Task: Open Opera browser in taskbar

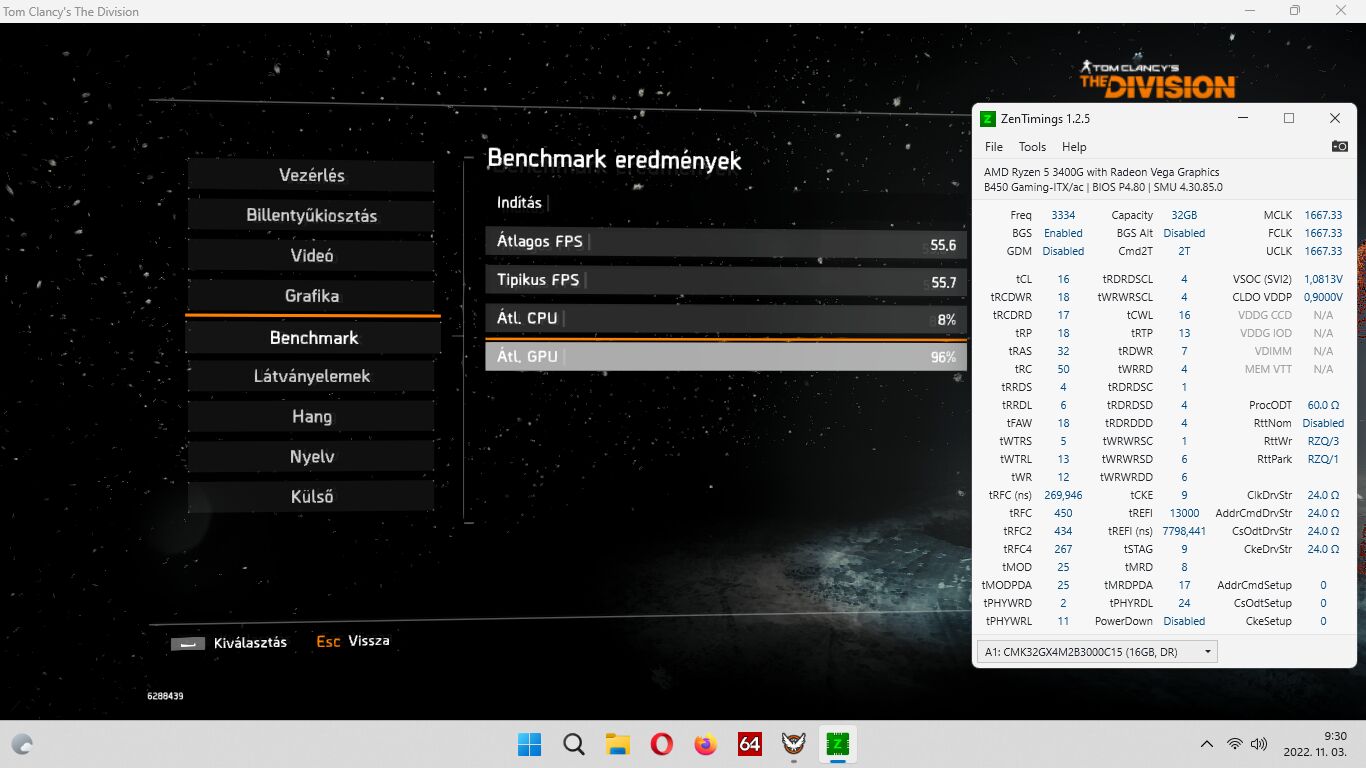Action: click(661, 744)
